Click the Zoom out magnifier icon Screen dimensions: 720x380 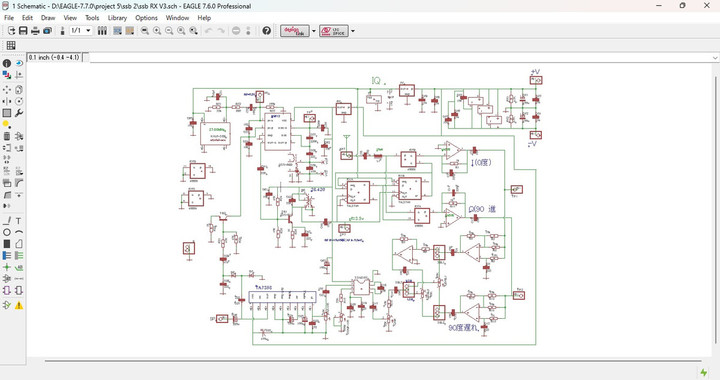pyautogui.click(x=169, y=31)
